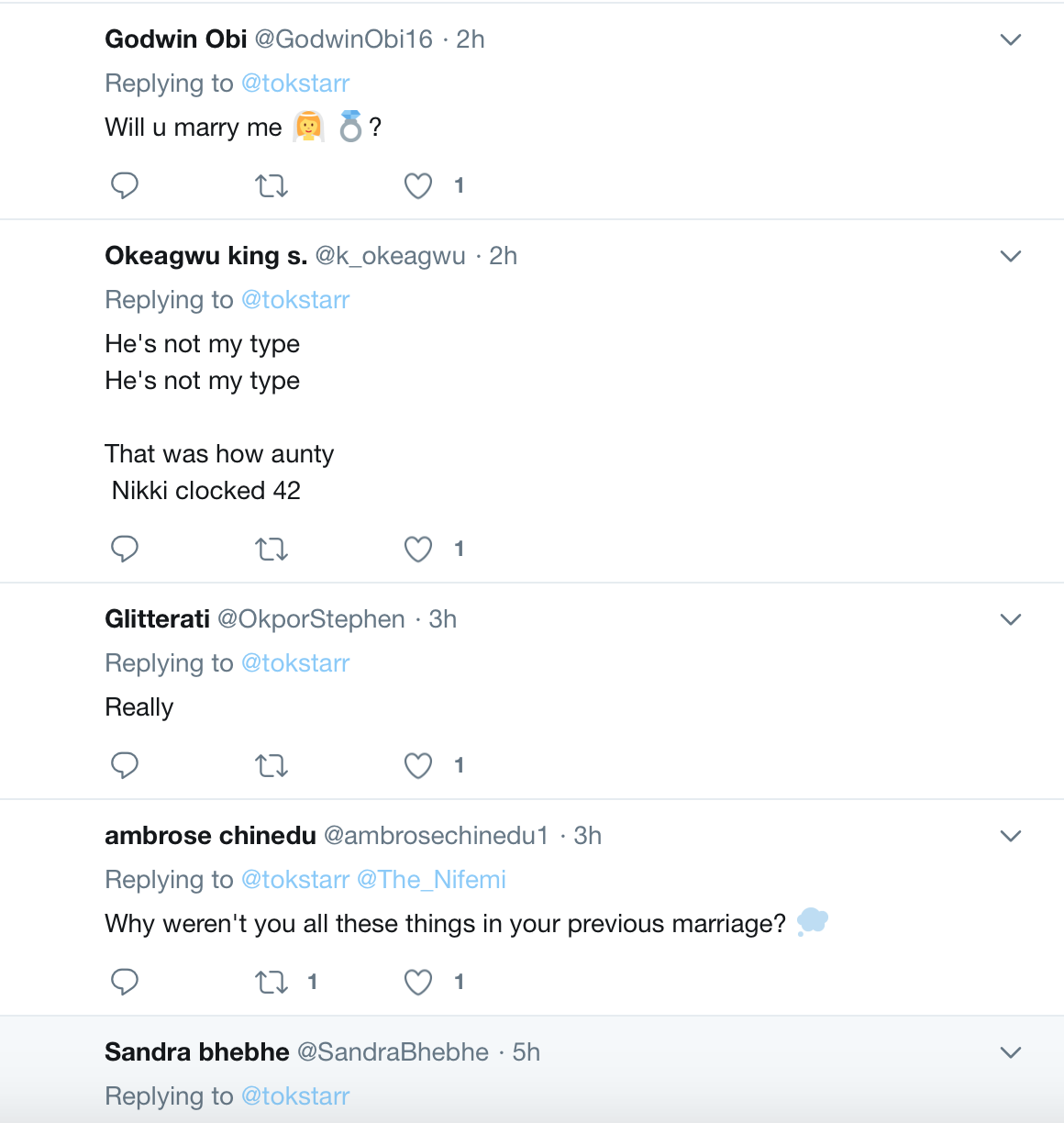1064x1123 pixels.
Task: Retweet Glitterati's "Really" tweet
Action: [272, 766]
